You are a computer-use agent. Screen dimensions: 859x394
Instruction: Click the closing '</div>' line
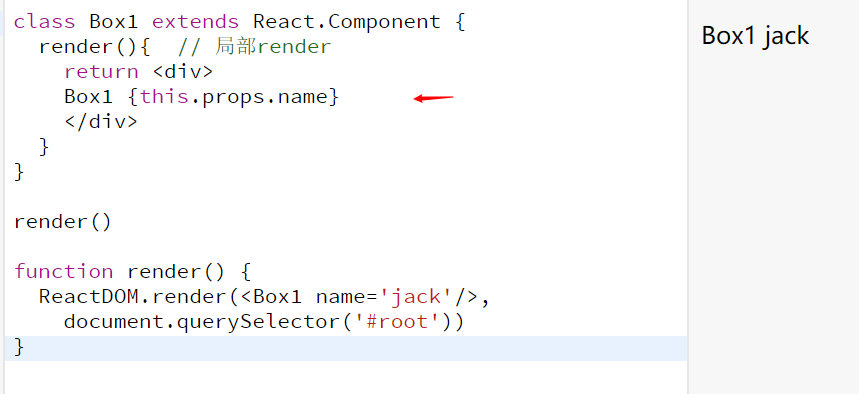tap(101, 122)
